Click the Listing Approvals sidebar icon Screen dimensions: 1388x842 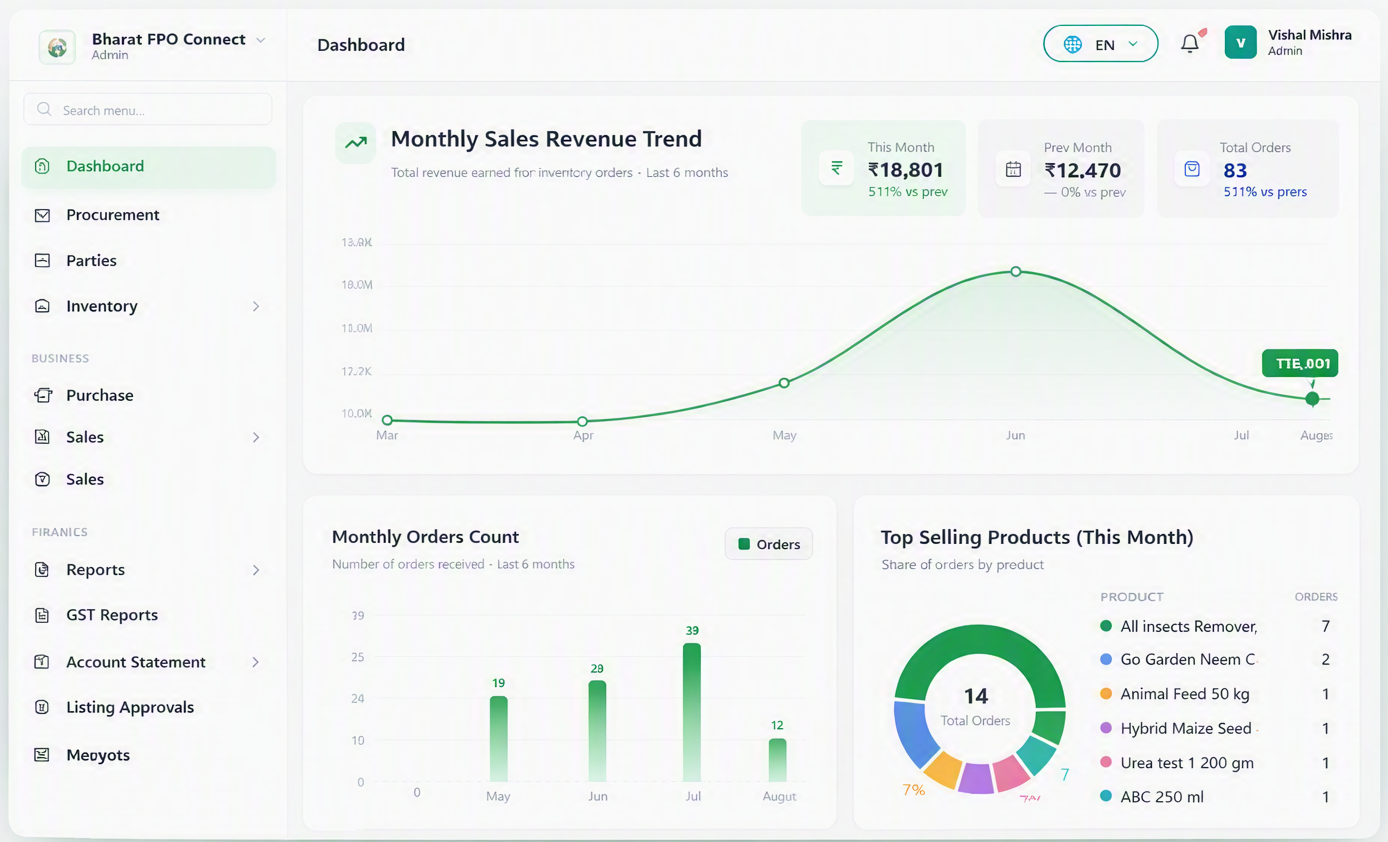coord(42,707)
